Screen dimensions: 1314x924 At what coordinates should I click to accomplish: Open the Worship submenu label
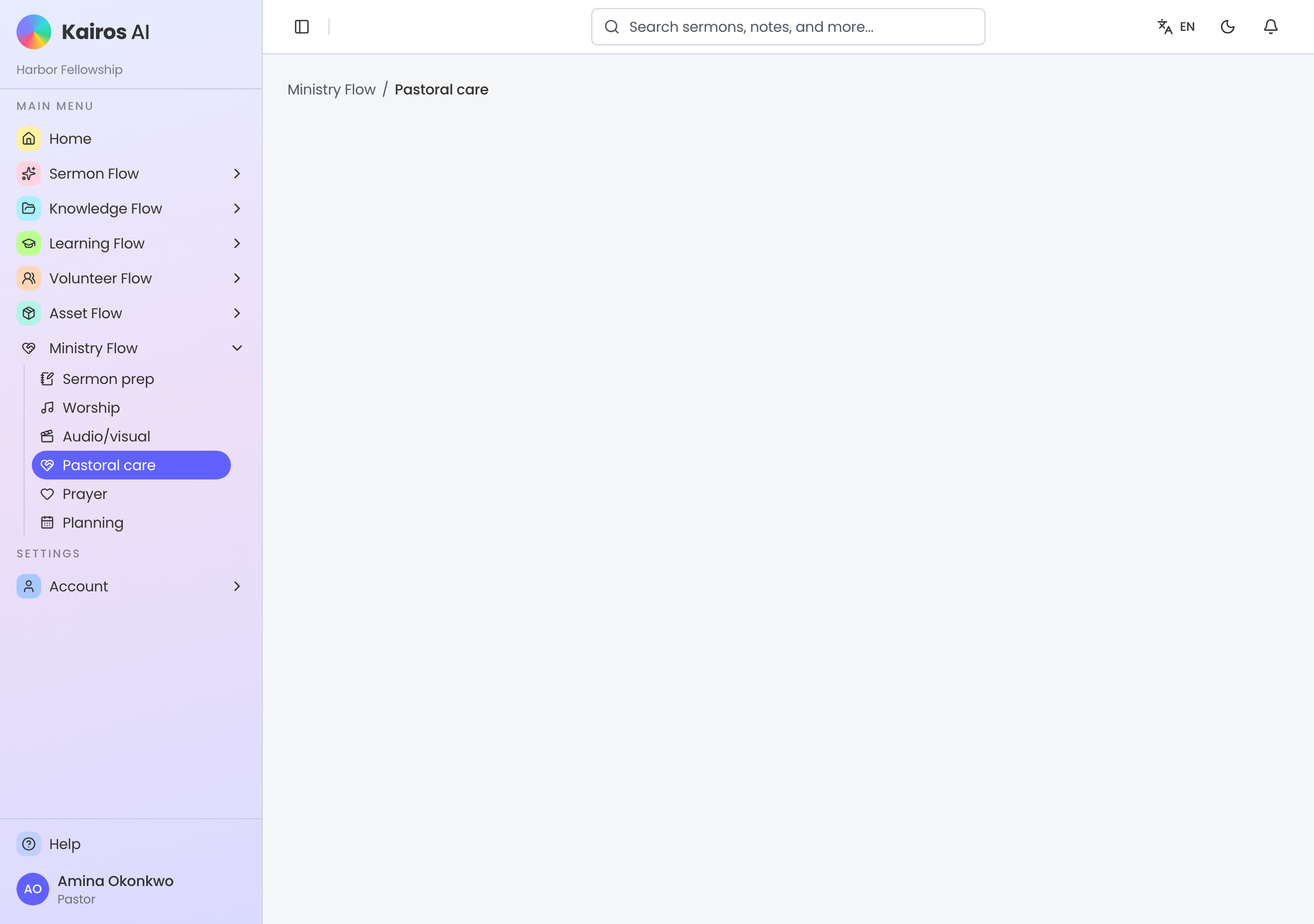(x=91, y=408)
